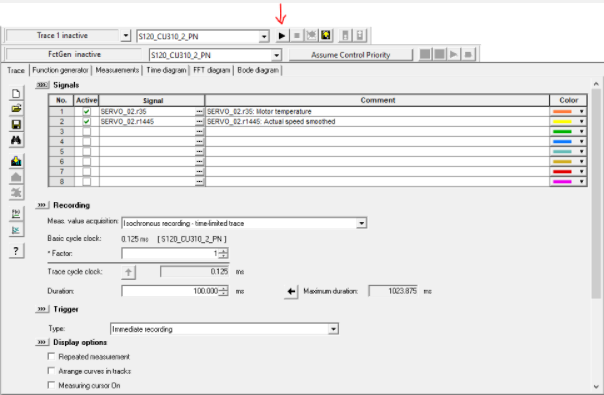Switch to the Trace tab
The width and height of the screenshot is (604, 395).
[16, 70]
